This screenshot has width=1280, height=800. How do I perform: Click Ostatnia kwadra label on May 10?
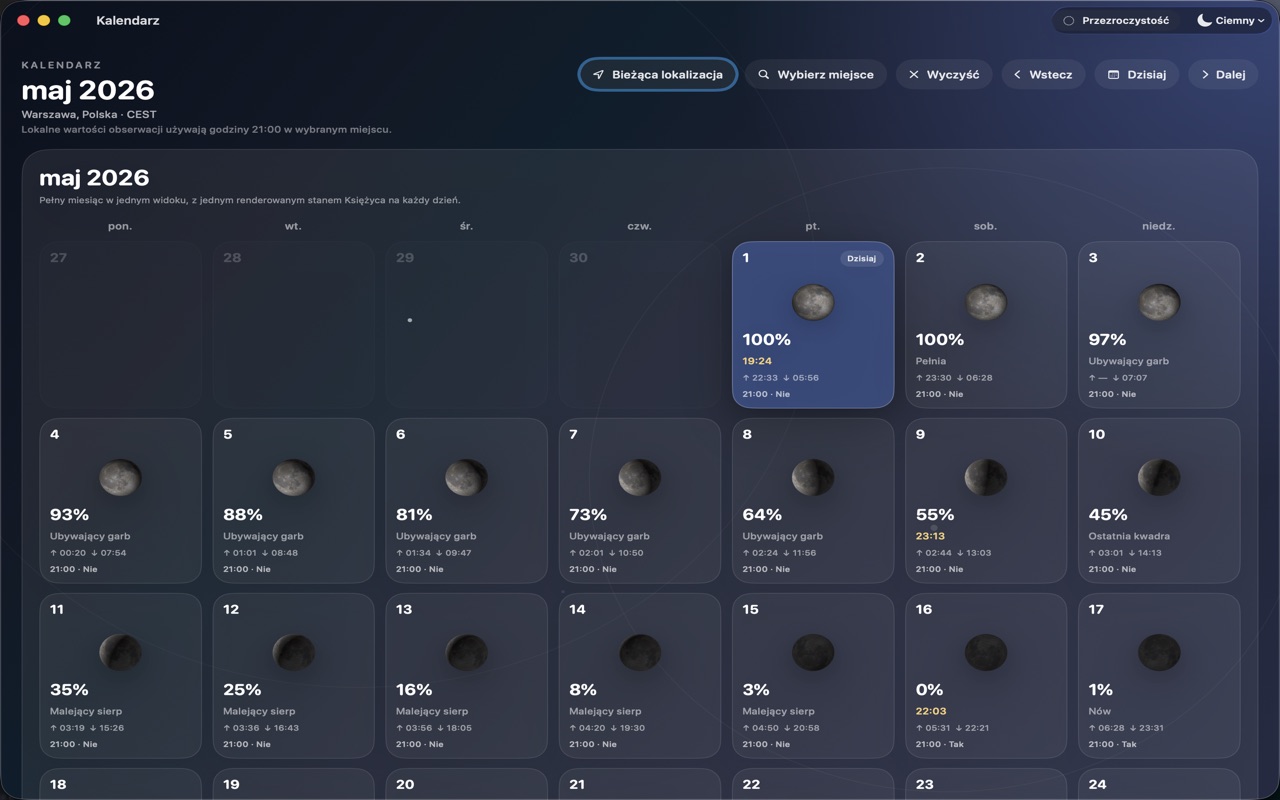1129,536
